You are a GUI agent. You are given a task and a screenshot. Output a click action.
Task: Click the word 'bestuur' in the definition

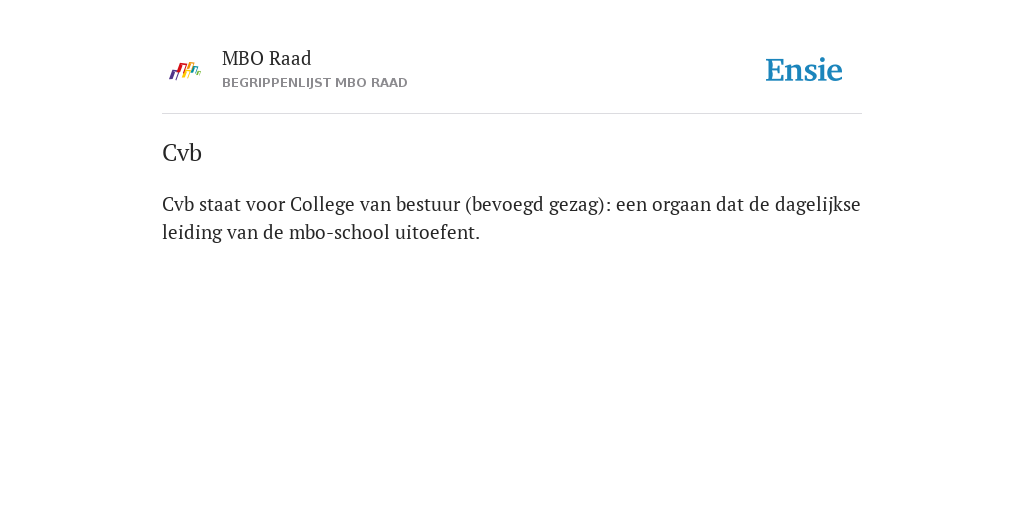coord(428,204)
